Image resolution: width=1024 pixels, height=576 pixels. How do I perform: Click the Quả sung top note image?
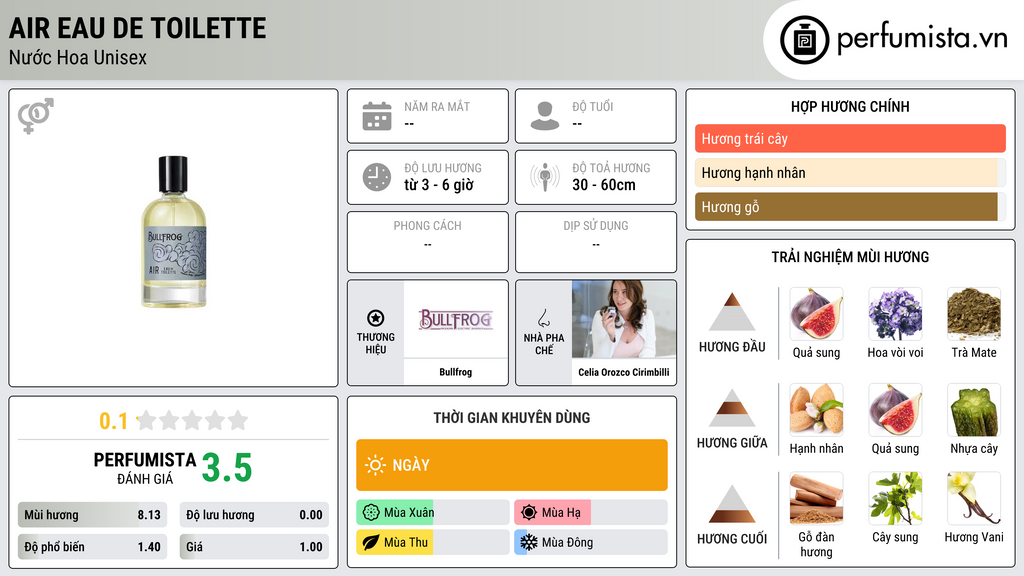816,314
